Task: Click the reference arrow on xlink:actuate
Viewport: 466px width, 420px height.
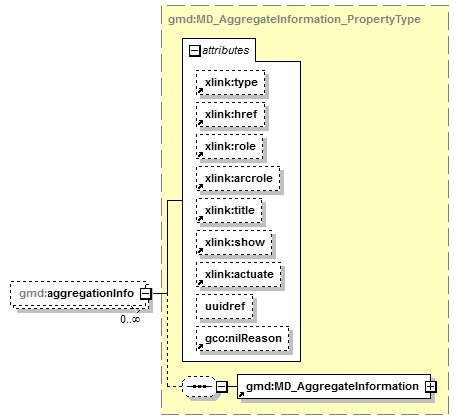Action: [x=200, y=283]
